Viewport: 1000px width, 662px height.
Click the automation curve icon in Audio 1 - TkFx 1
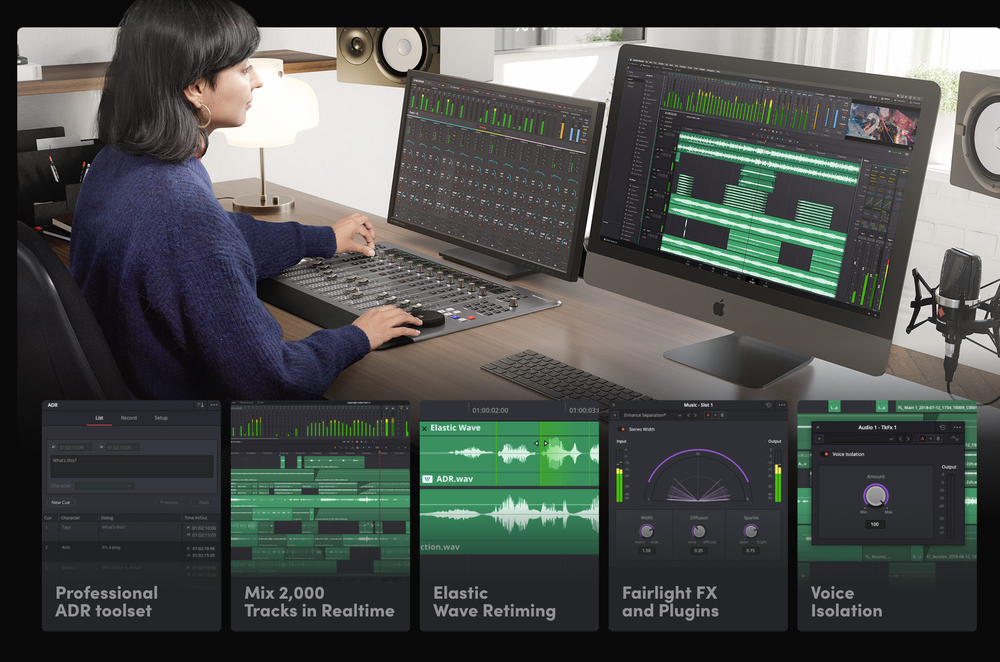coord(955,439)
